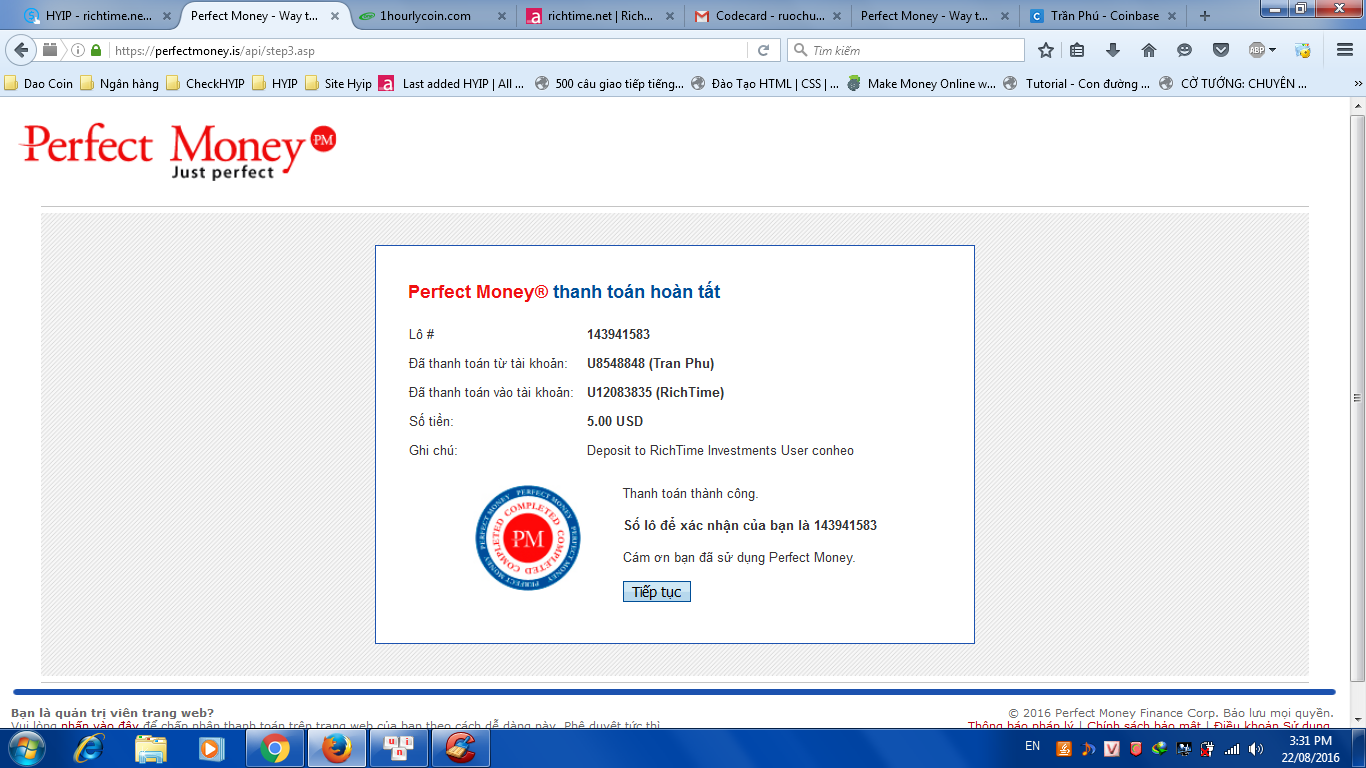Open the 500 câu giao tiếp tiếng bookmark
This screenshot has width=1366, height=768.
pos(610,84)
